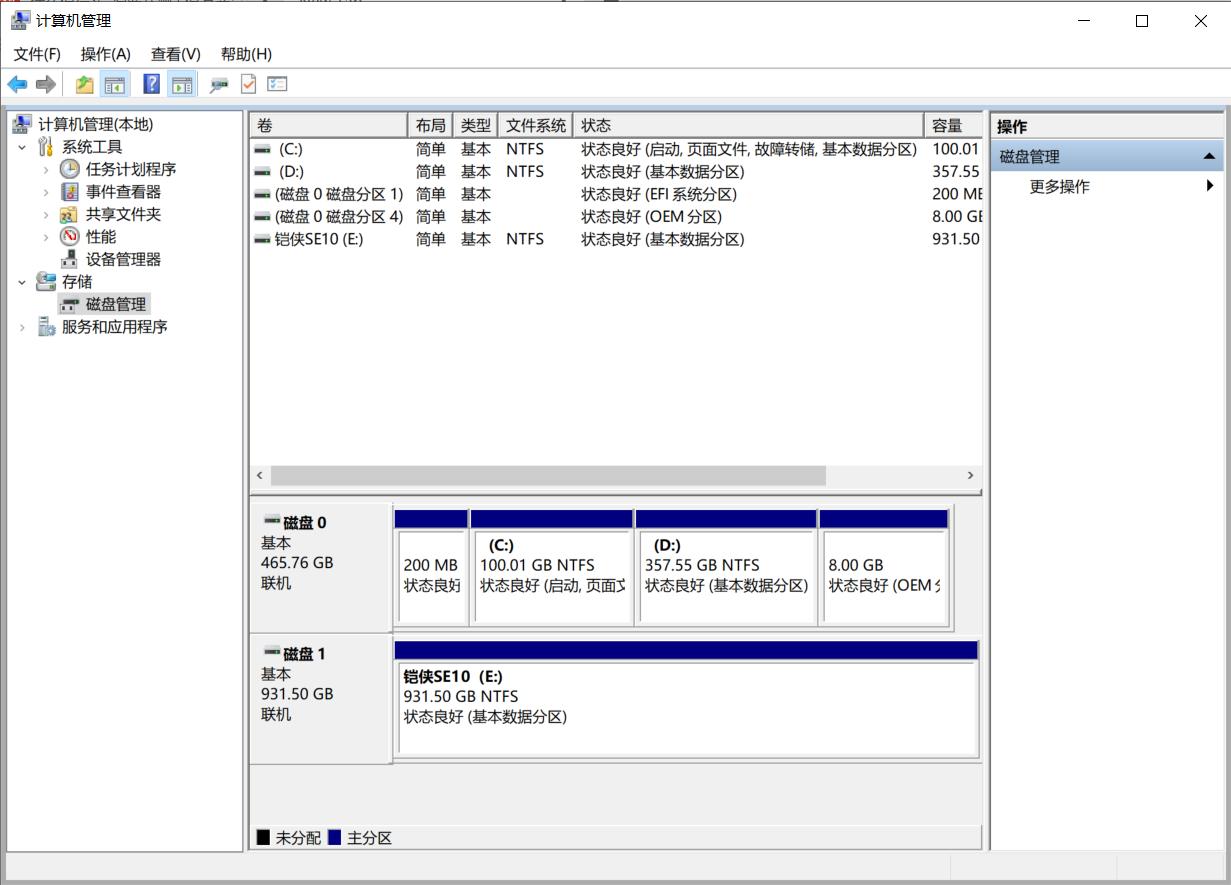1231x885 pixels.
Task: Click the 设备管理器 icon in the tree
Action: click(70, 260)
